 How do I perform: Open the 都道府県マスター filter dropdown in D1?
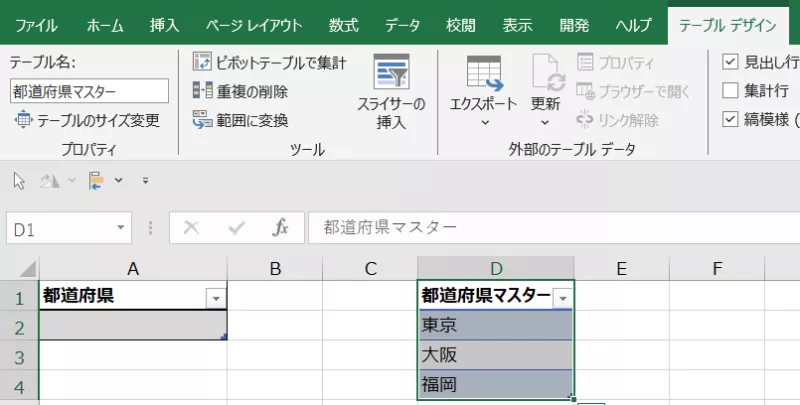[x=563, y=297]
